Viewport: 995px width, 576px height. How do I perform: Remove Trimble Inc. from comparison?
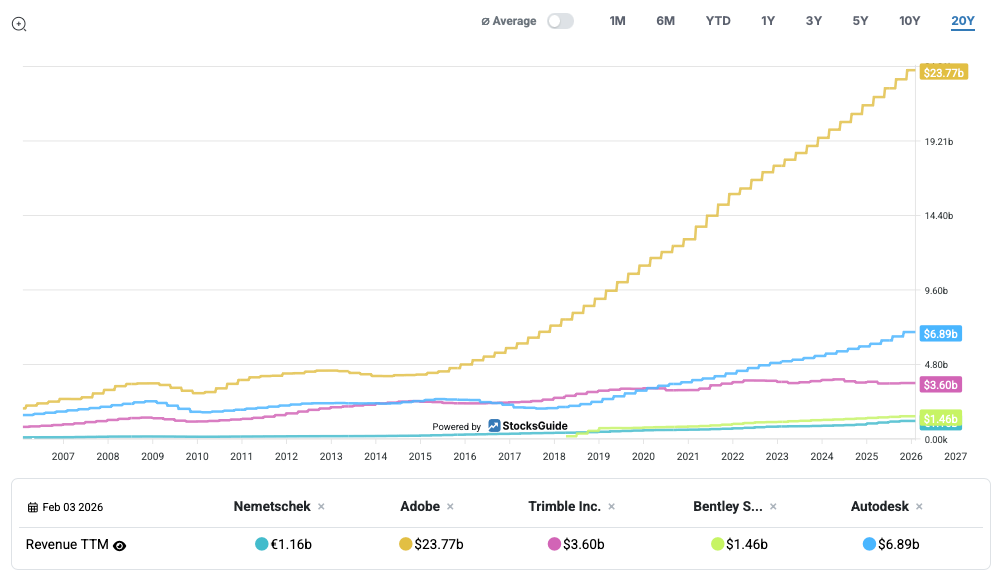pyautogui.click(x=612, y=507)
